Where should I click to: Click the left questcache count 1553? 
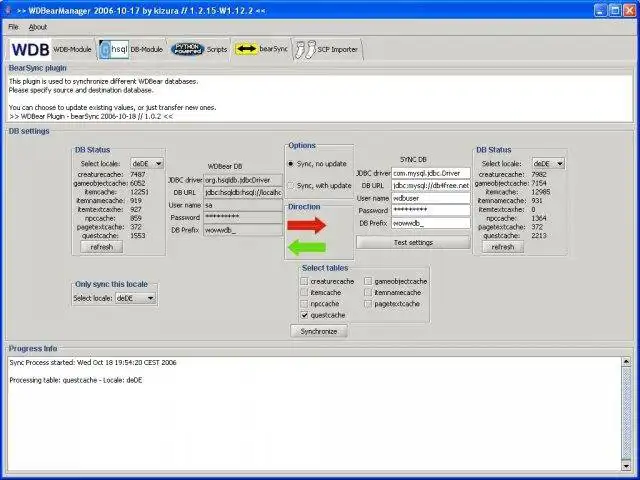138,236
